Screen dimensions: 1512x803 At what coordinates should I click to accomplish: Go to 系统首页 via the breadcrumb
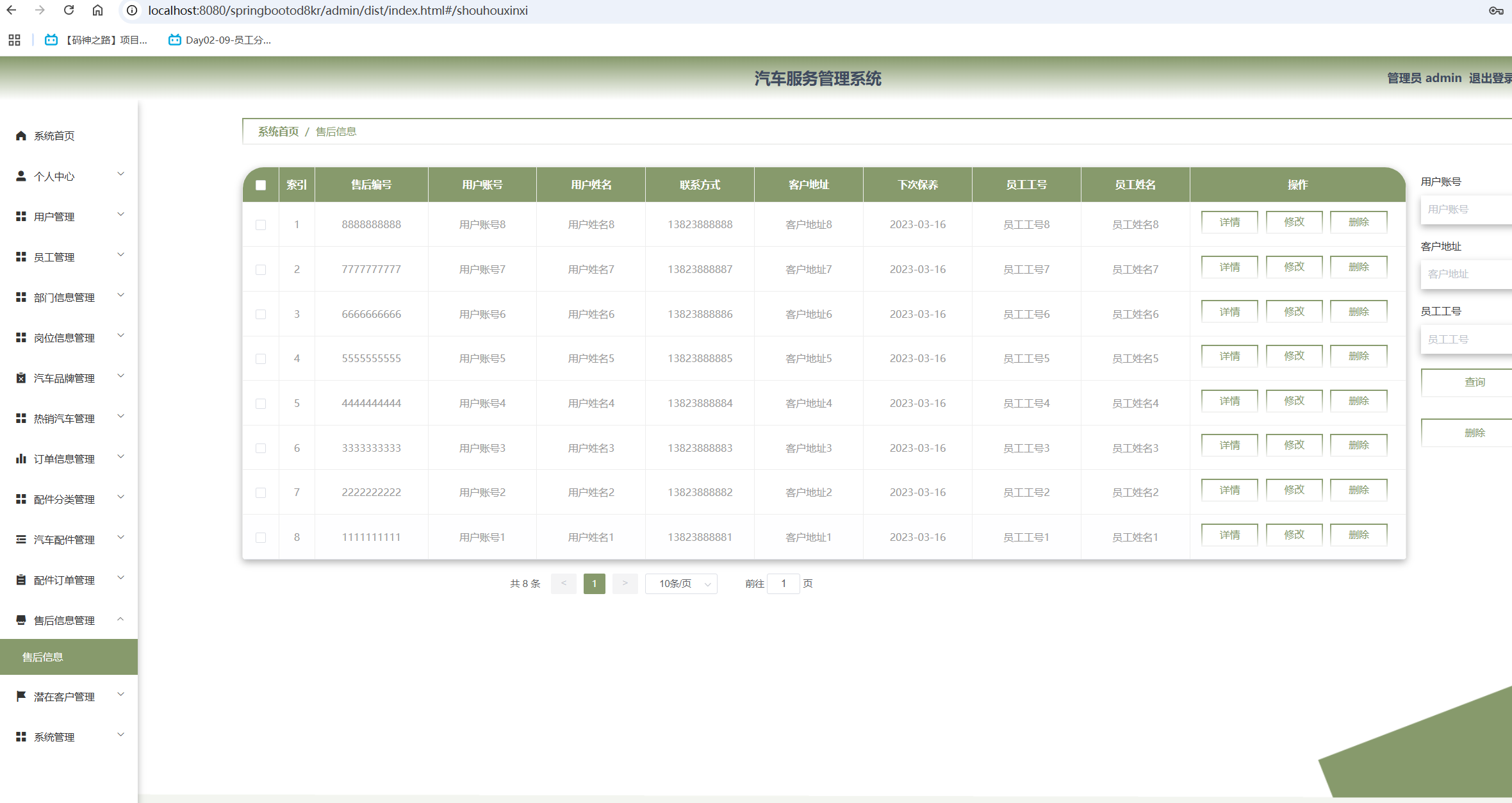(x=278, y=131)
